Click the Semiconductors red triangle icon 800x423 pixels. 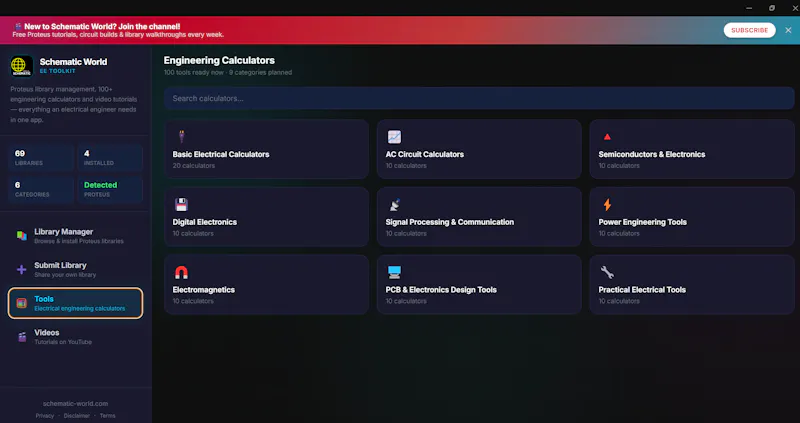tap(607, 137)
